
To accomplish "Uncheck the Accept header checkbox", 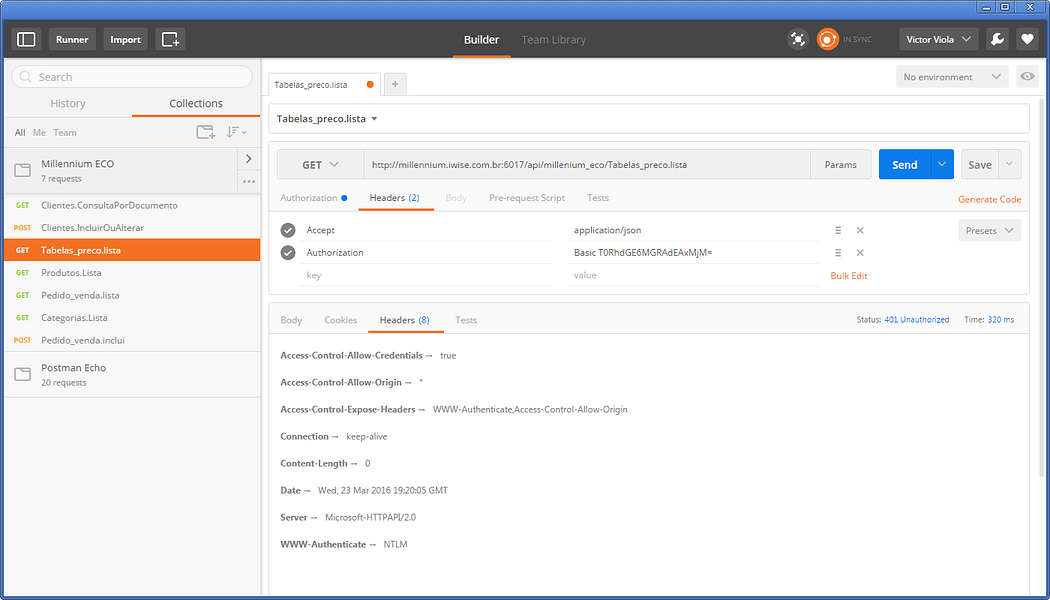I will pos(288,230).
